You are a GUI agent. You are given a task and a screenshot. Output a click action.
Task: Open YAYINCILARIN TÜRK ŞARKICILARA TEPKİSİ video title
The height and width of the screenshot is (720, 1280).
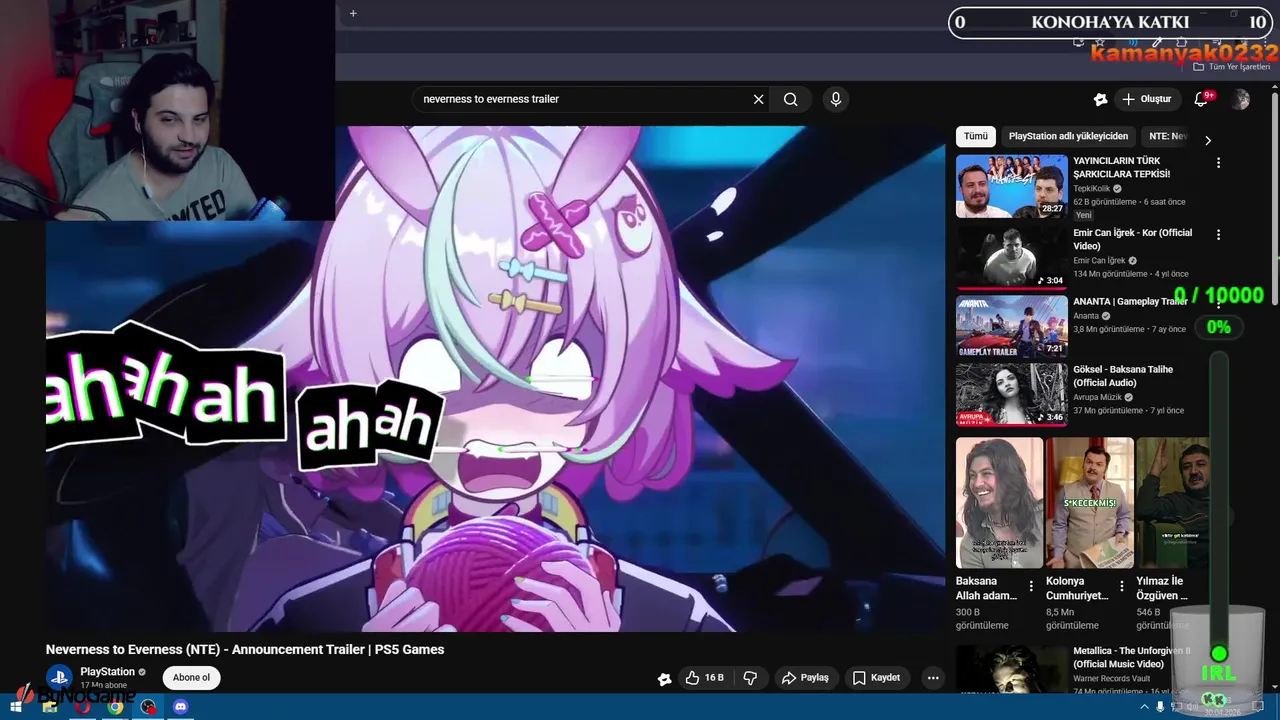tap(1122, 167)
